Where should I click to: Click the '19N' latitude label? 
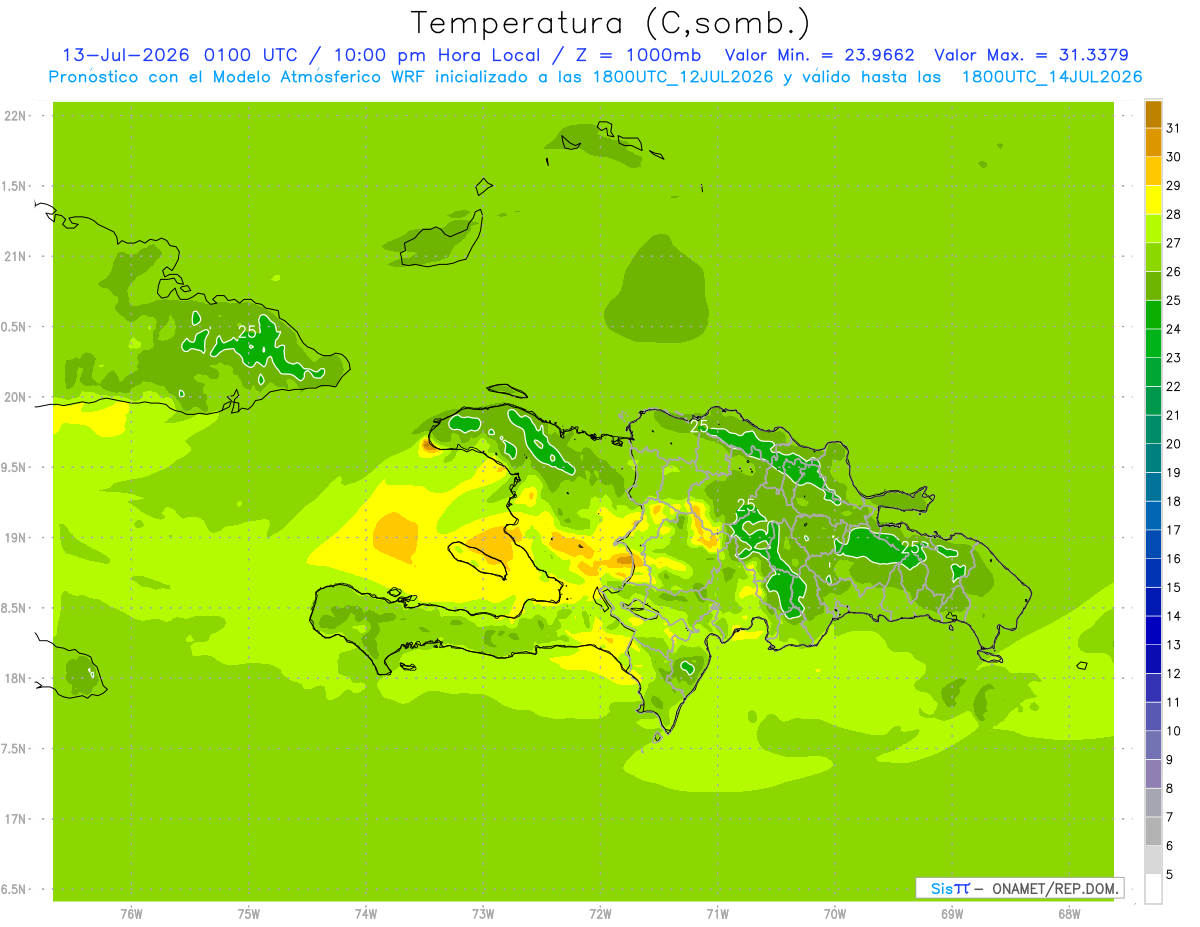(15, 538)
